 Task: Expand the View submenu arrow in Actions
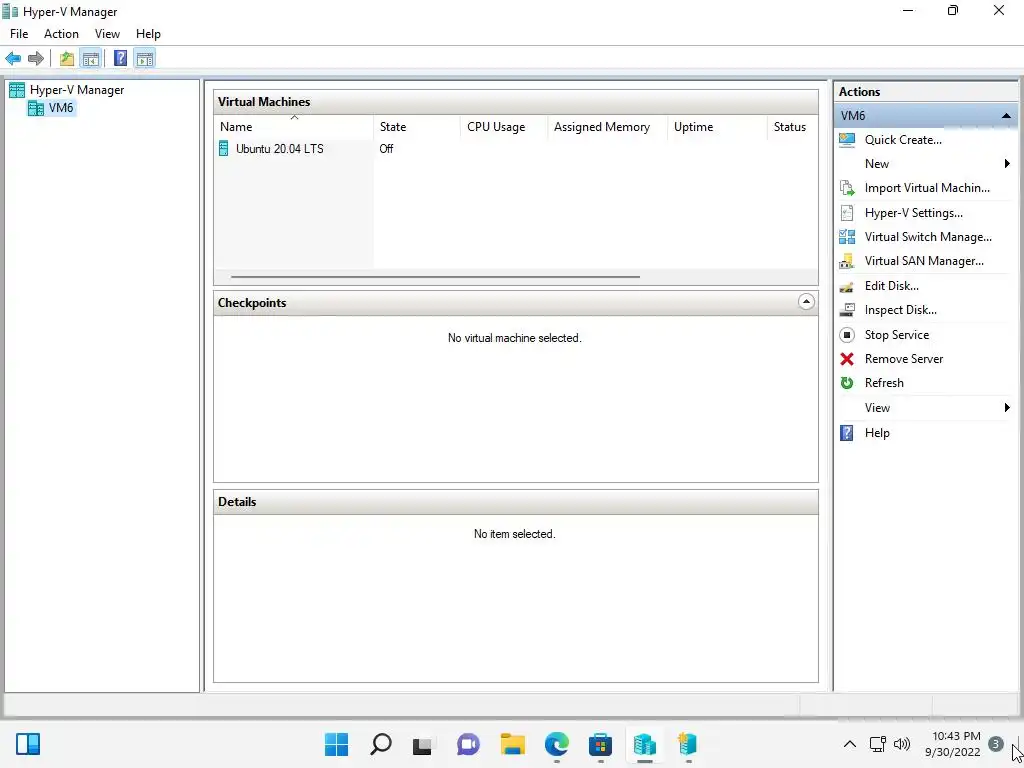click(x=1007, y=408)
